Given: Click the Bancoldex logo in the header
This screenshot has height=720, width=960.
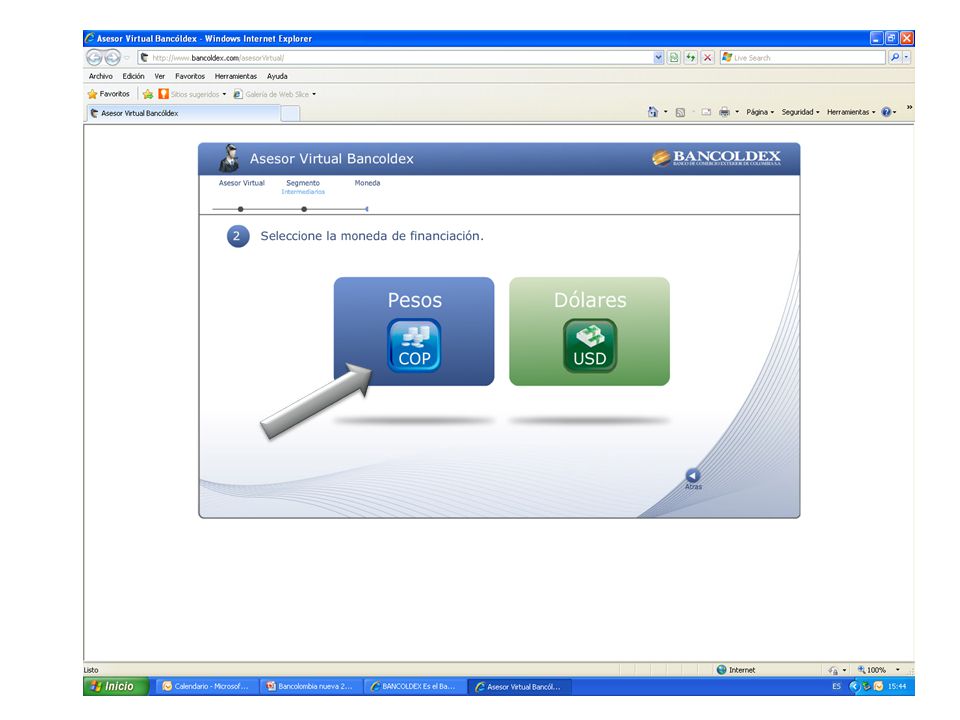Looking at the screenshot, I should pyautogui.click(x=716, y=158).
